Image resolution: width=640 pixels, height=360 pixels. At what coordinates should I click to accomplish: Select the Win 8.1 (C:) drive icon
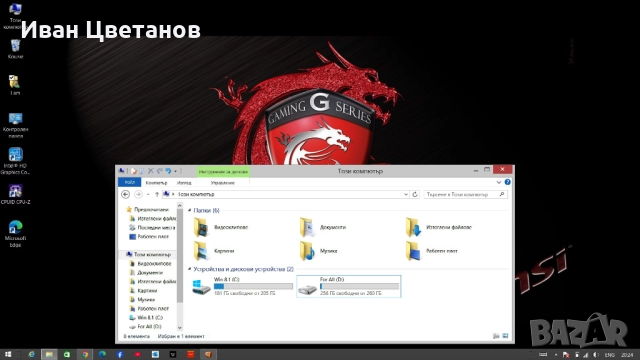pos(201,287)
